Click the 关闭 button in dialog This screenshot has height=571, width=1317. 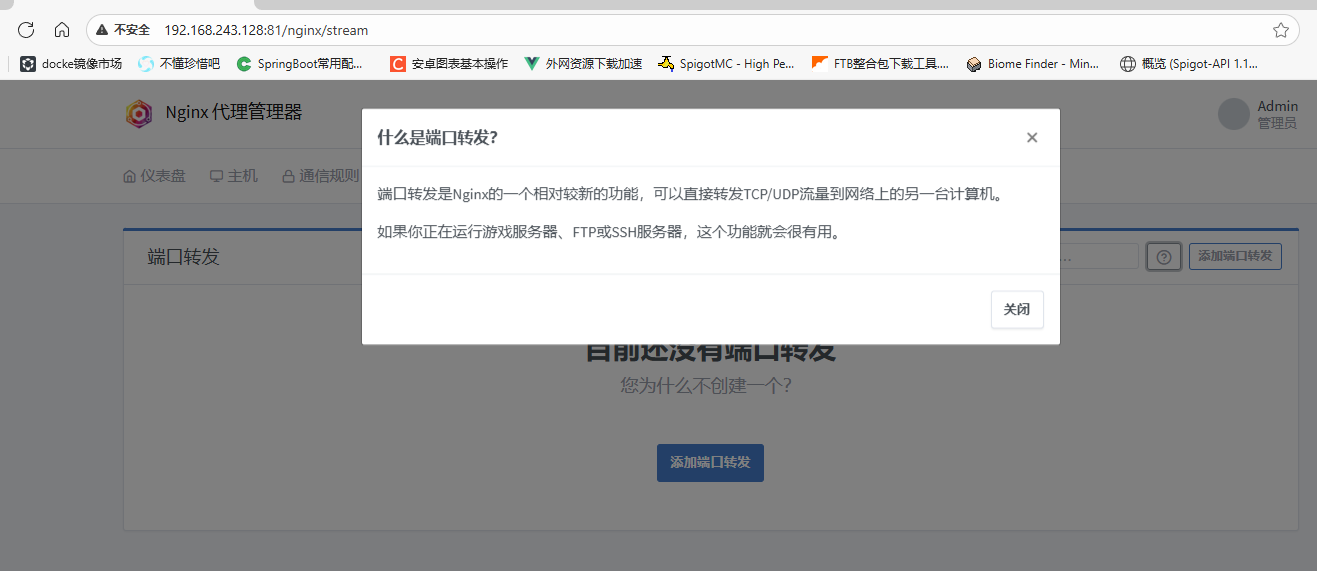pyautogui.click(x=1017, y=310)
